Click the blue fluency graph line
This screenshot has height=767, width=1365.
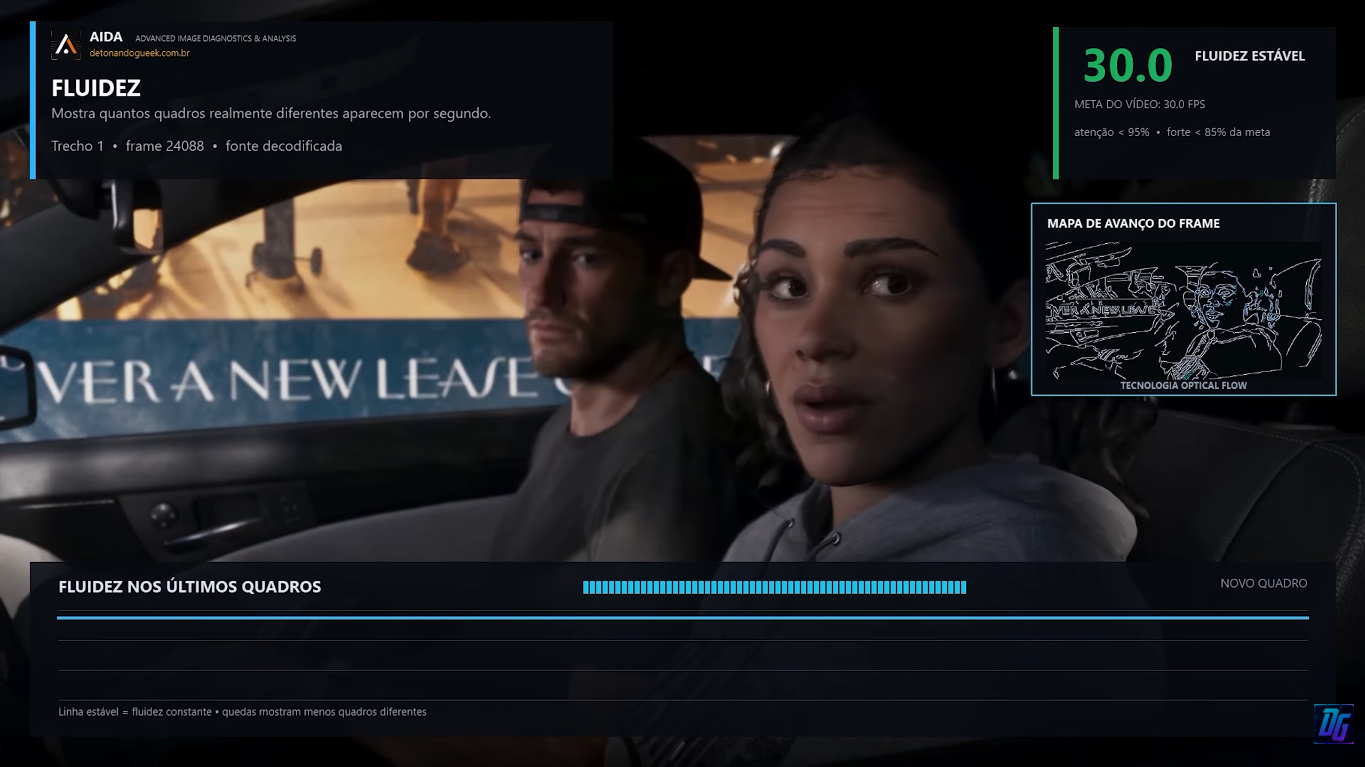683,618
